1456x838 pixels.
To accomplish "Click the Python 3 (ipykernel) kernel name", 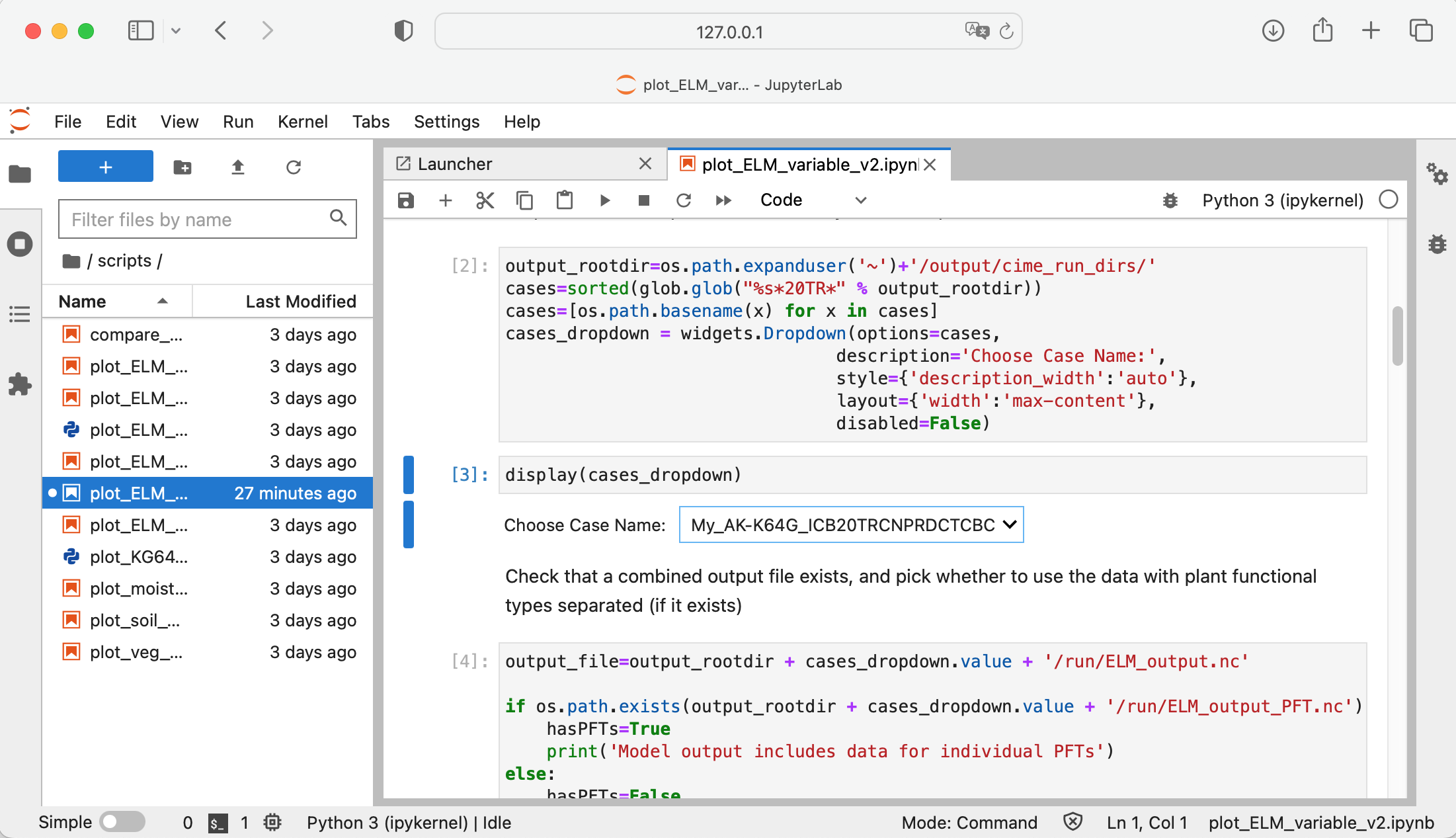I will click(1282, 200).
